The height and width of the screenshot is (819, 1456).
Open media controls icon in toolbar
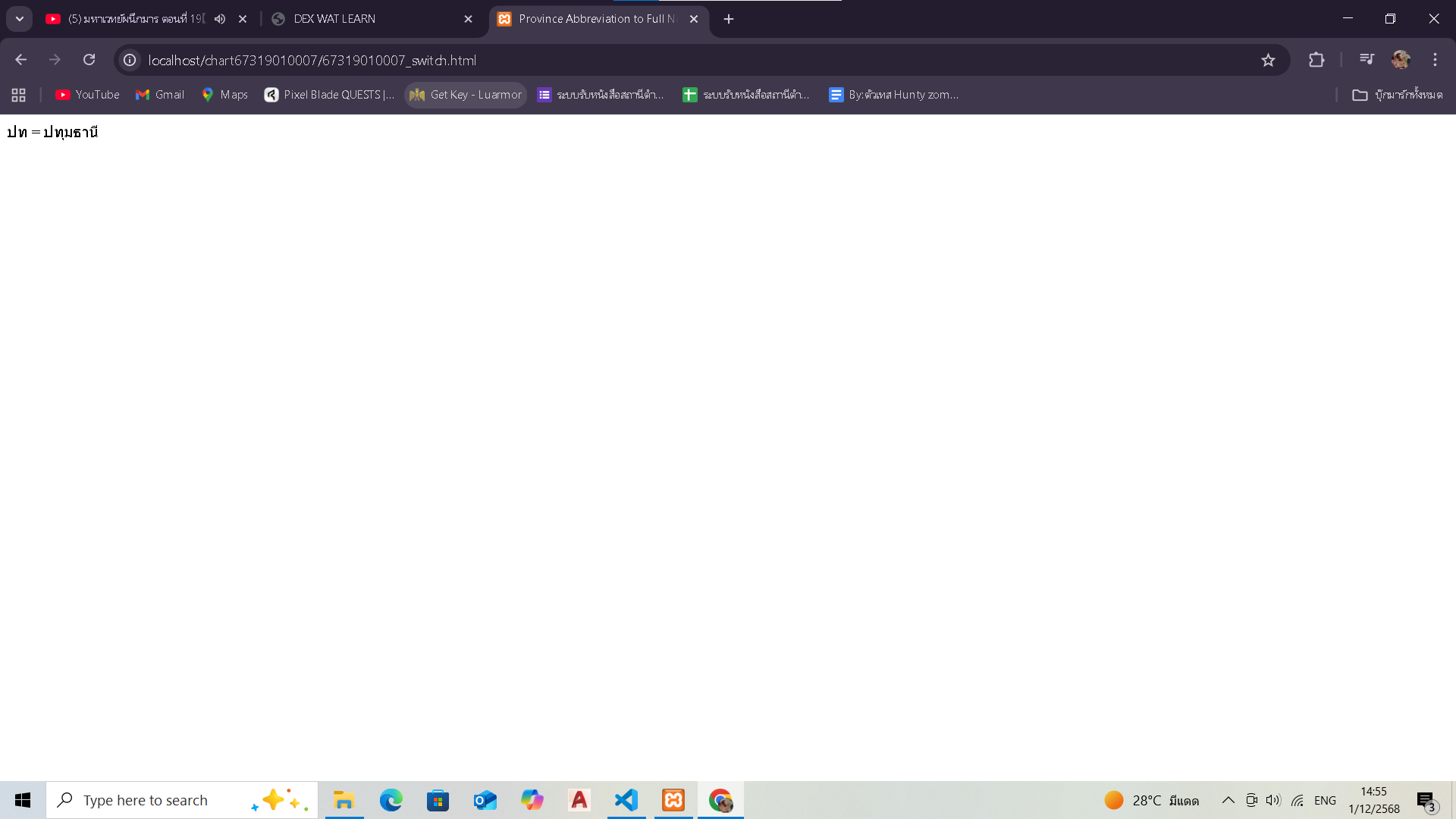[1367, 59]
